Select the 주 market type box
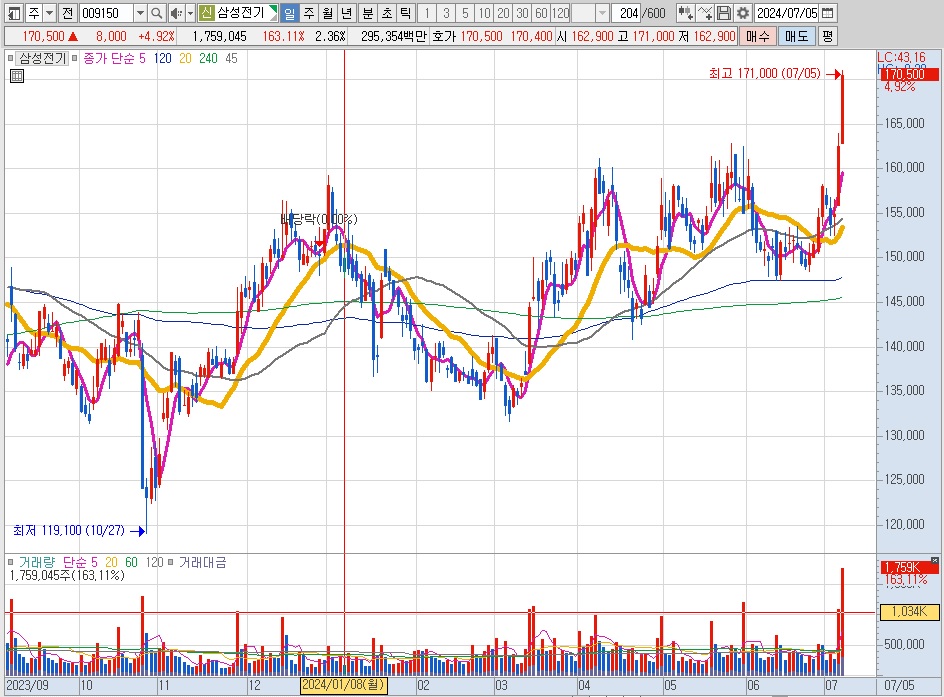This screenshot has width=944, height=697. pos(34,13)
